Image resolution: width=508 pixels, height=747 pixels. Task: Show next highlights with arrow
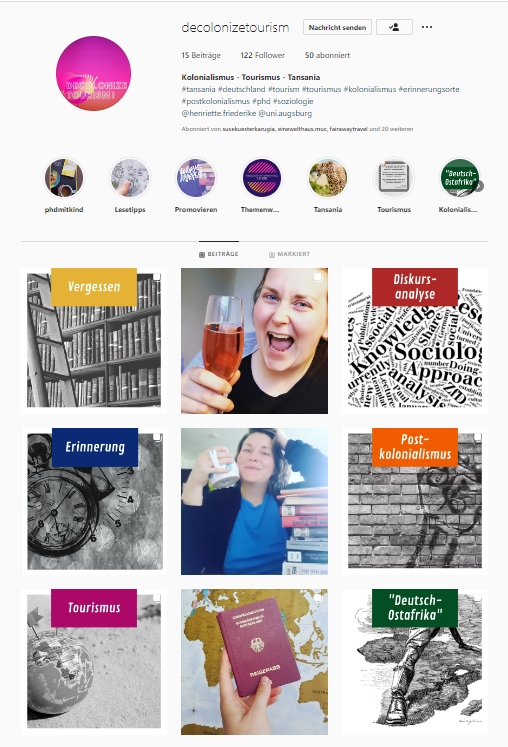pyautogui.click(x=479, y=186)
